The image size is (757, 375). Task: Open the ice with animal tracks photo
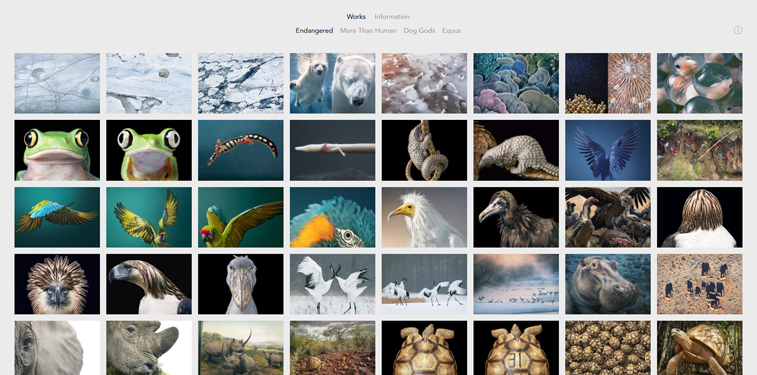(x=57, y=83)
